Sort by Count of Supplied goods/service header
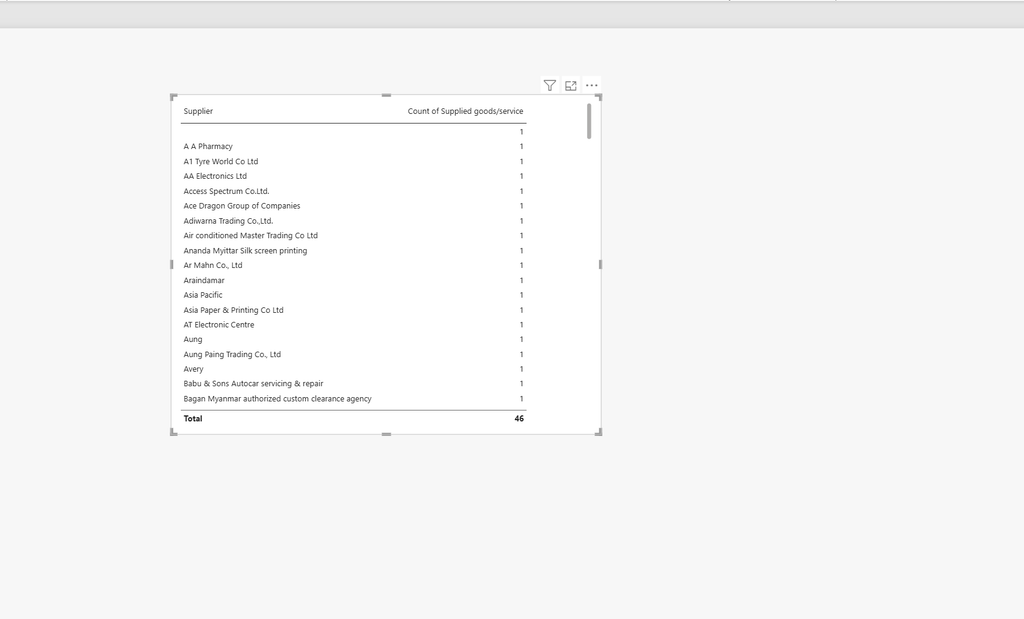Screen dimensions: 1024x619 tap(465, 111)
